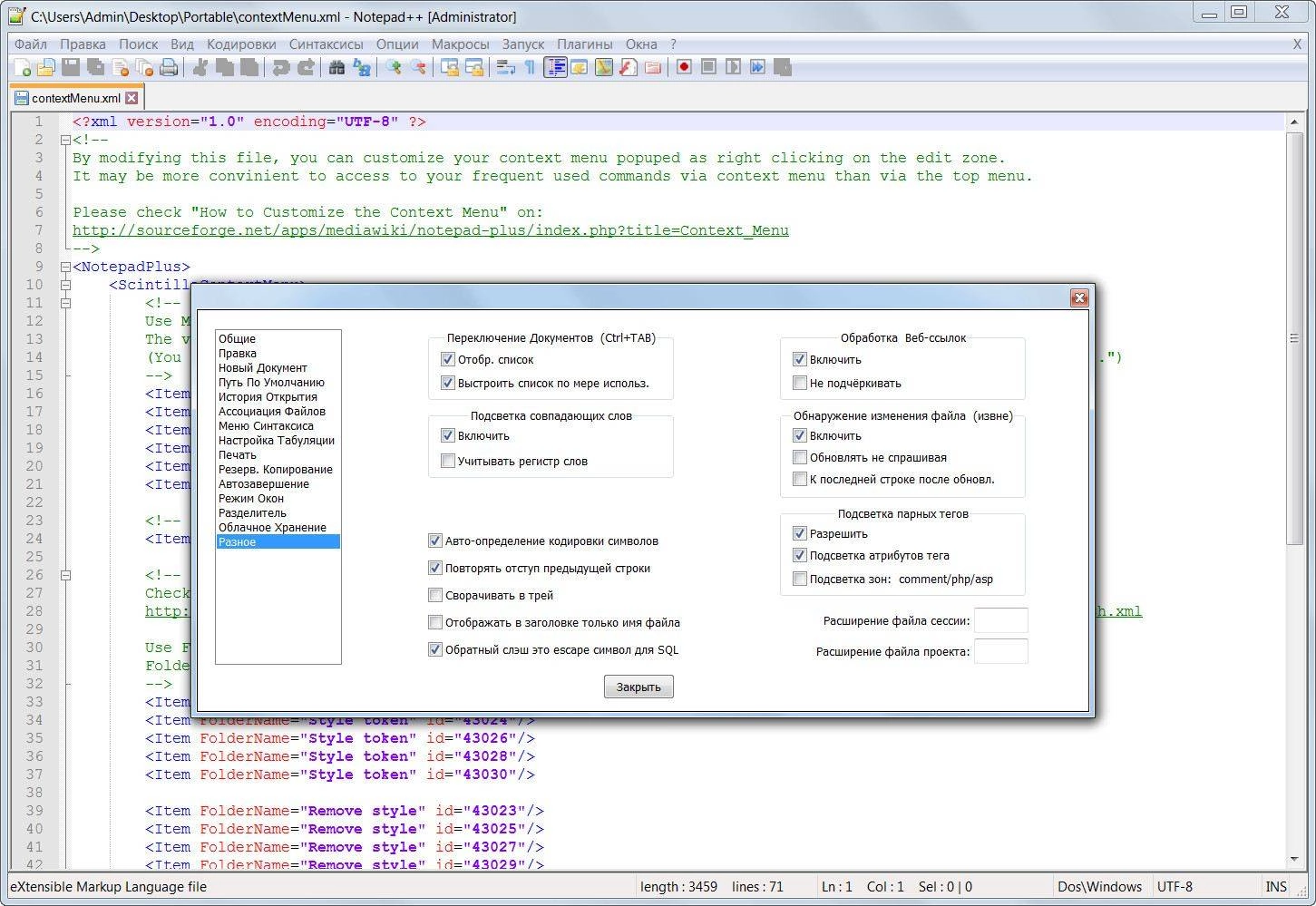This screenshot has height=906, width=1316.
Task: Toggle Show All Characters pilcrow icon
Action: pyautogui.click(x=531, y=67)
